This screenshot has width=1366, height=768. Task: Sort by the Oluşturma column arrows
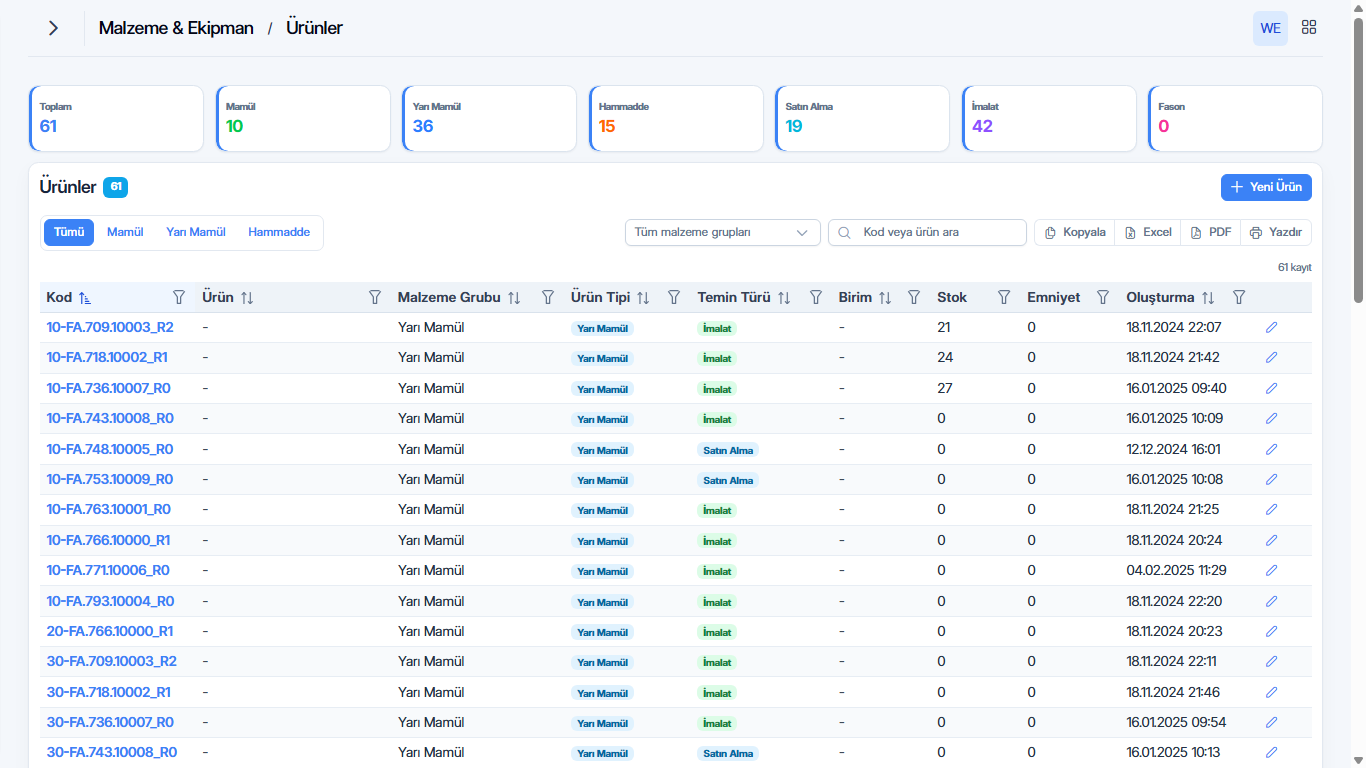(x=1208, y=297)
